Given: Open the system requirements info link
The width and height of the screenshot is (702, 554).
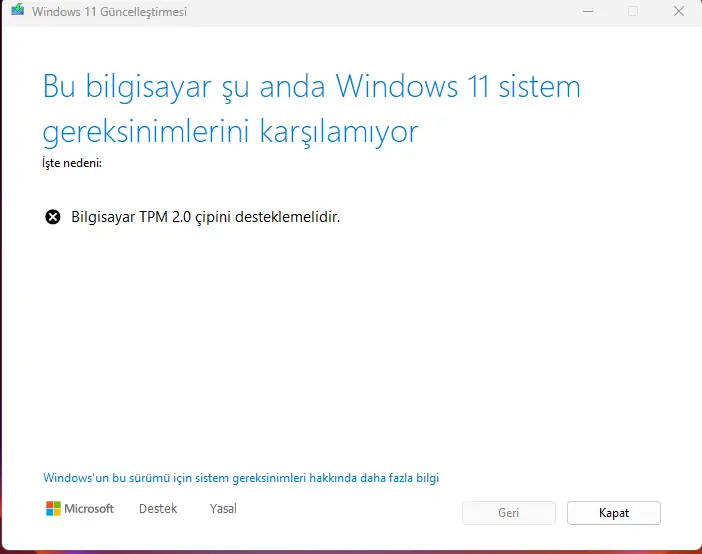Looking at the screenshot, I should tap(241, 478).
